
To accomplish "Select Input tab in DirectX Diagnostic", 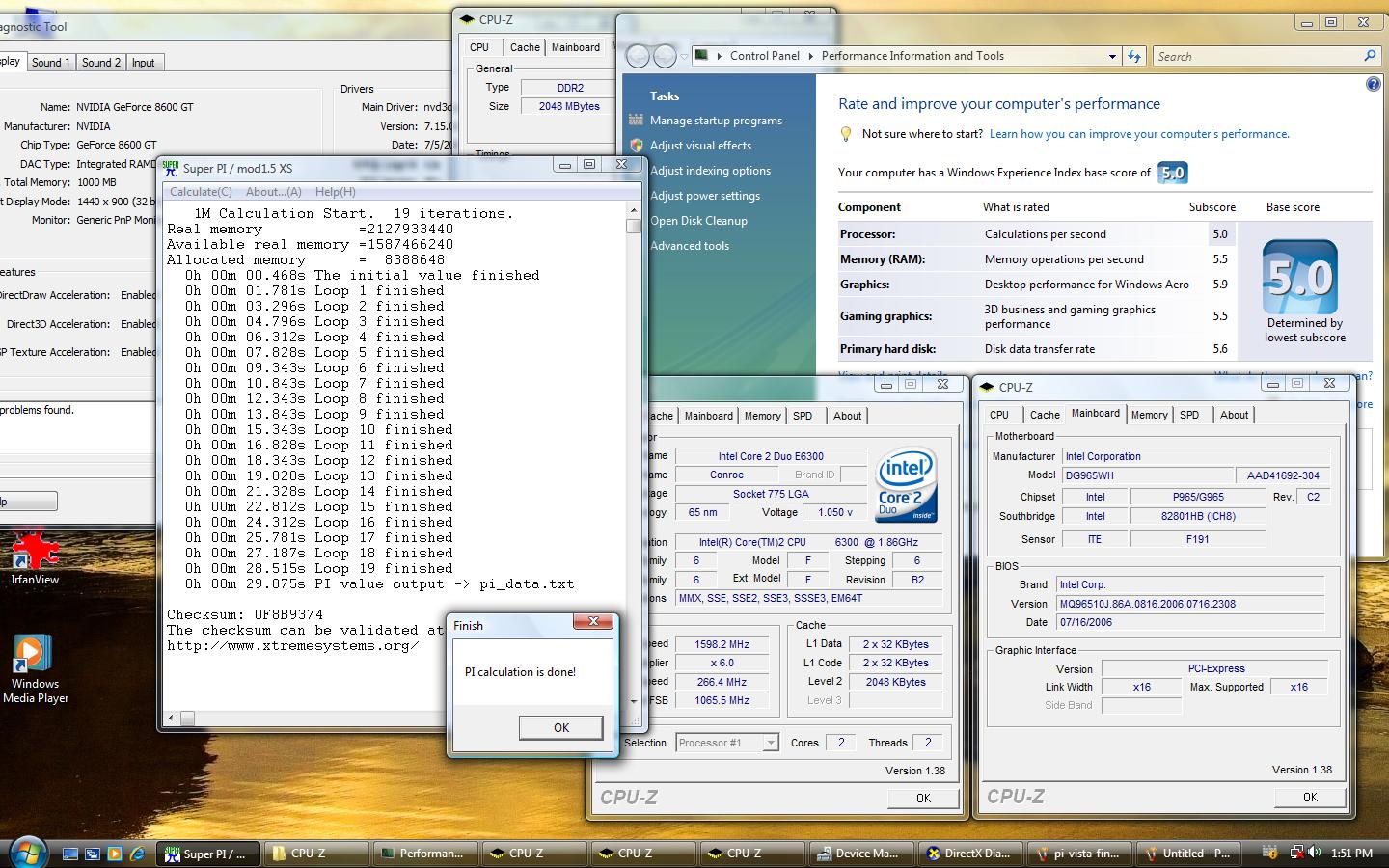I will (x=143, y=63).
